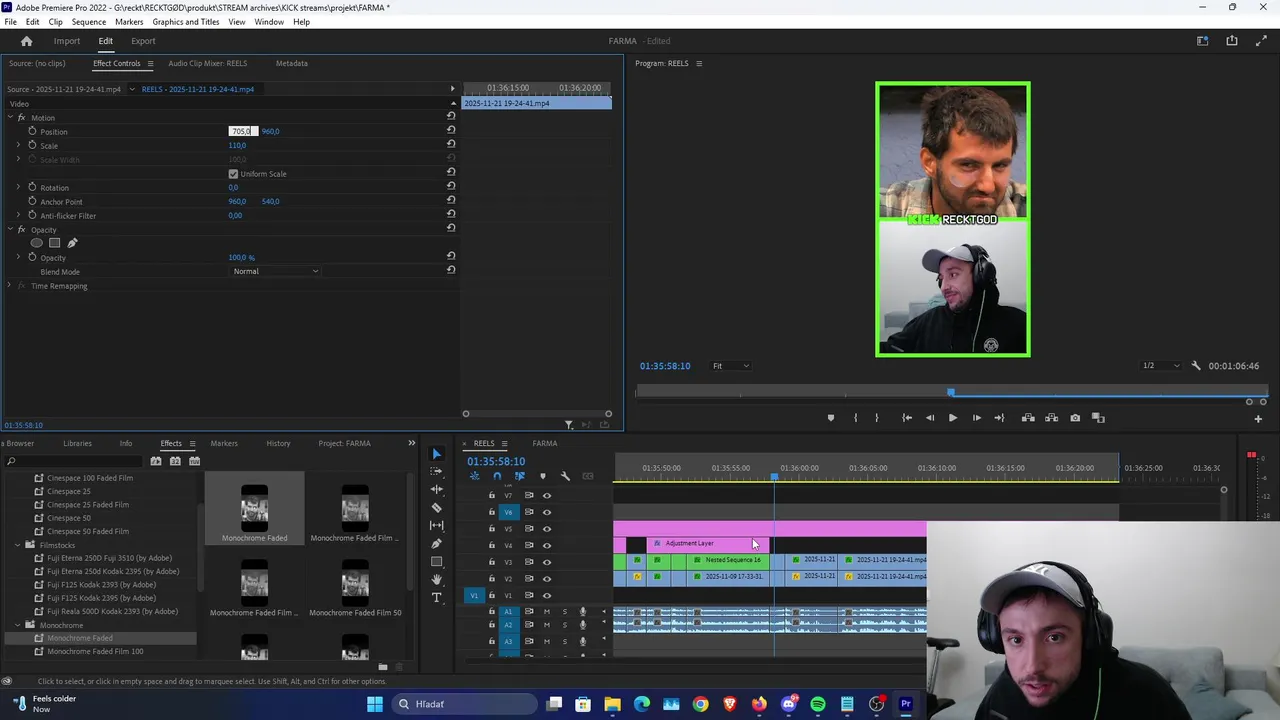Collapse the Monochrome folder

[x=17, y=625]
